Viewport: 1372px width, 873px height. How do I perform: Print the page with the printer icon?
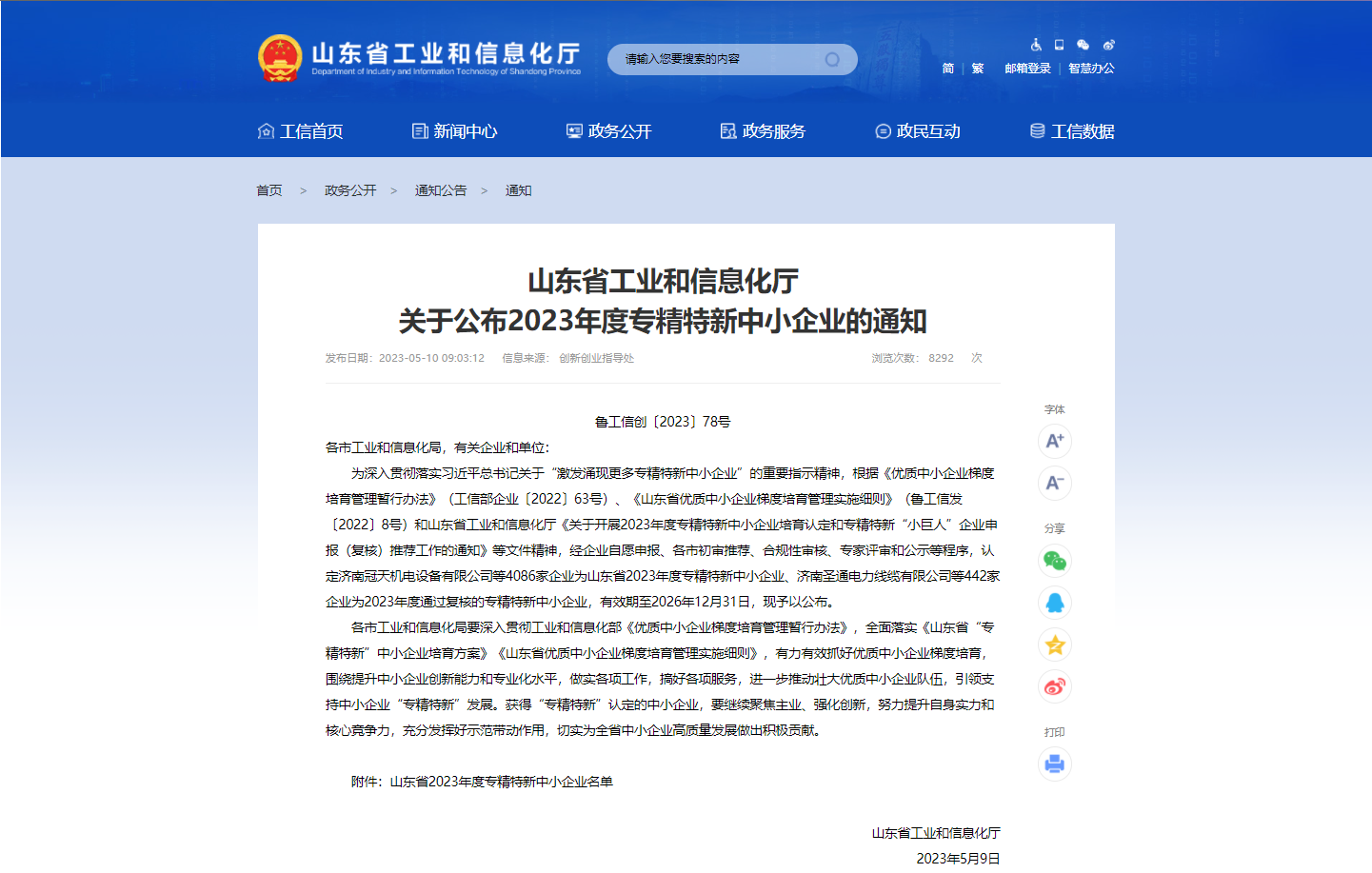tap(1055, 764)
